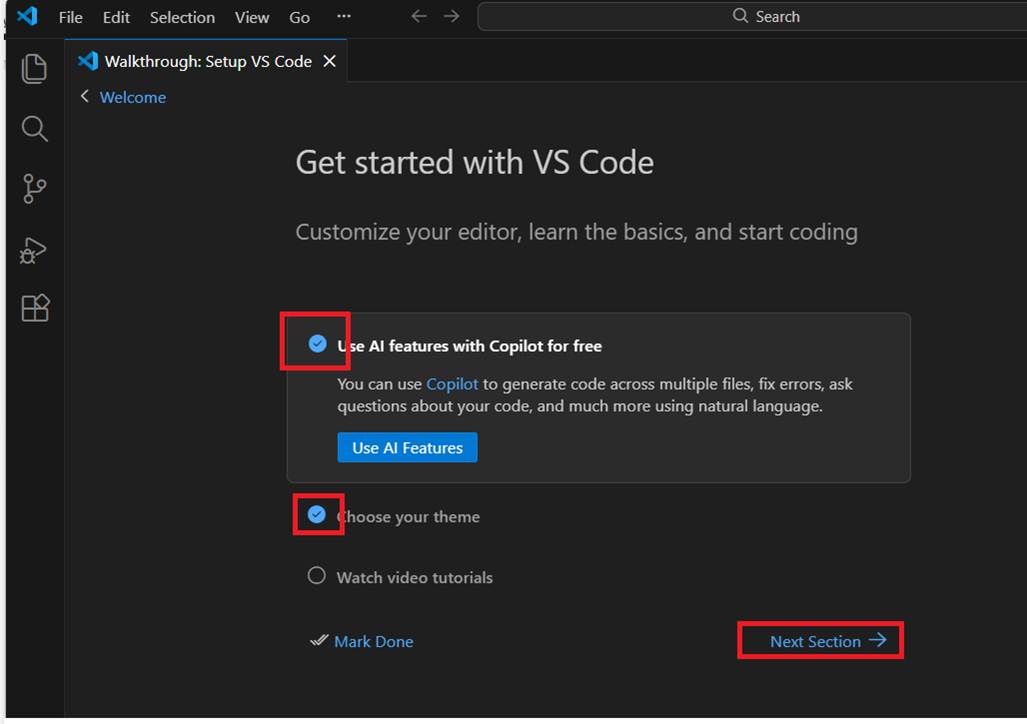Open the Search view in activity bar
1027x724 pixels.
tap(34, 128)
